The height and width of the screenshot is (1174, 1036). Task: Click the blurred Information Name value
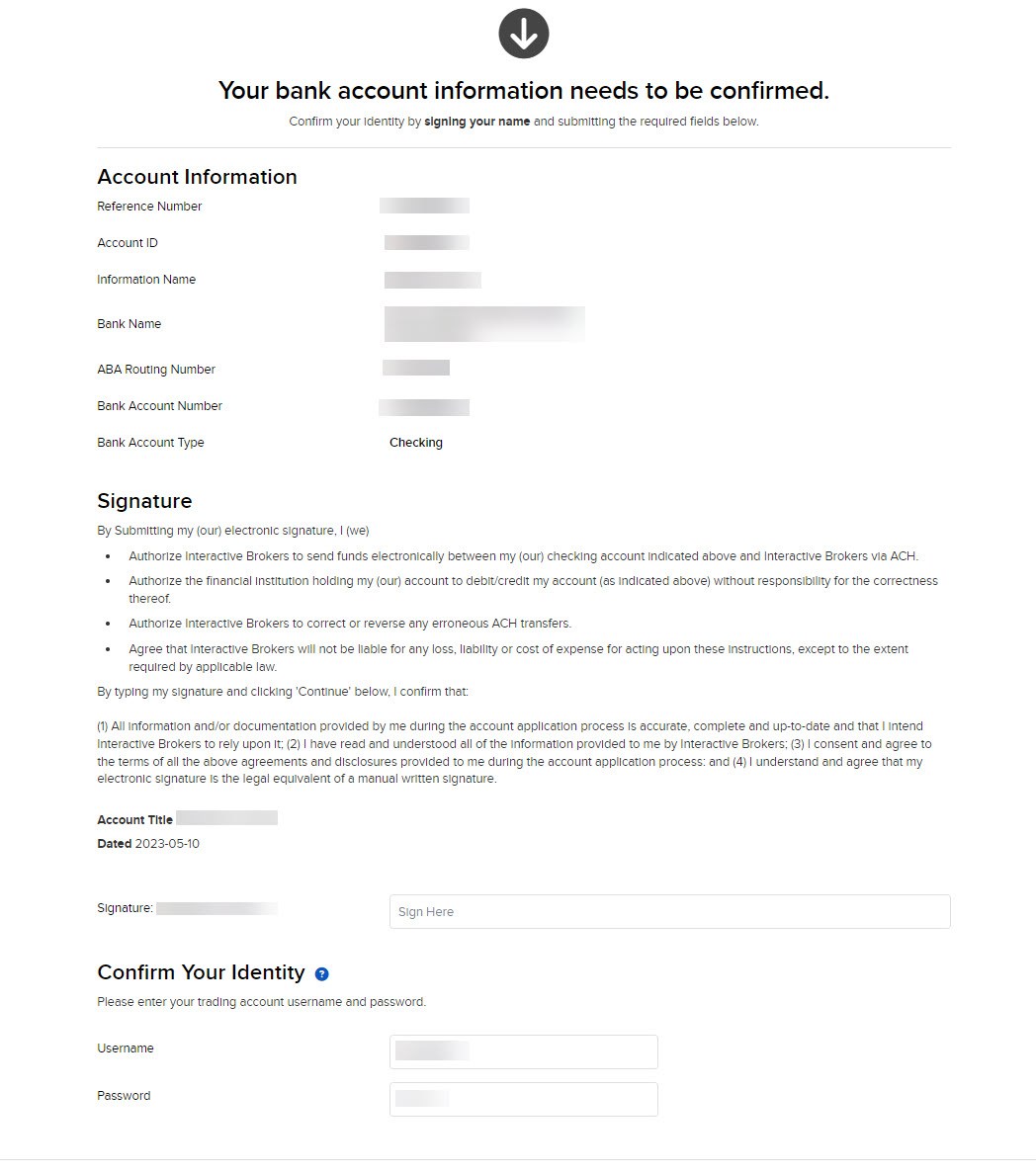tap(432, 280)
